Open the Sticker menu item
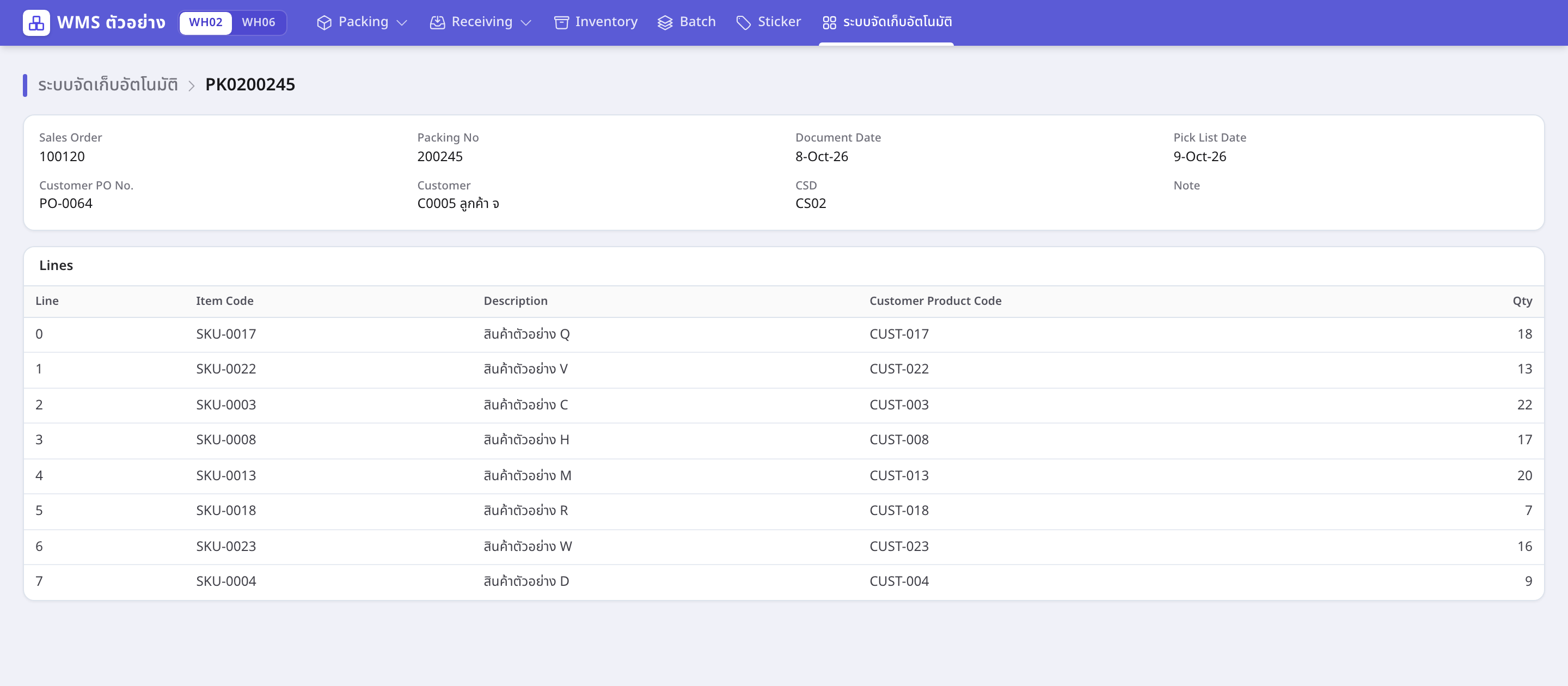Screen dimensions: 1568x686 pyautogui.click(x=769, y=22)
